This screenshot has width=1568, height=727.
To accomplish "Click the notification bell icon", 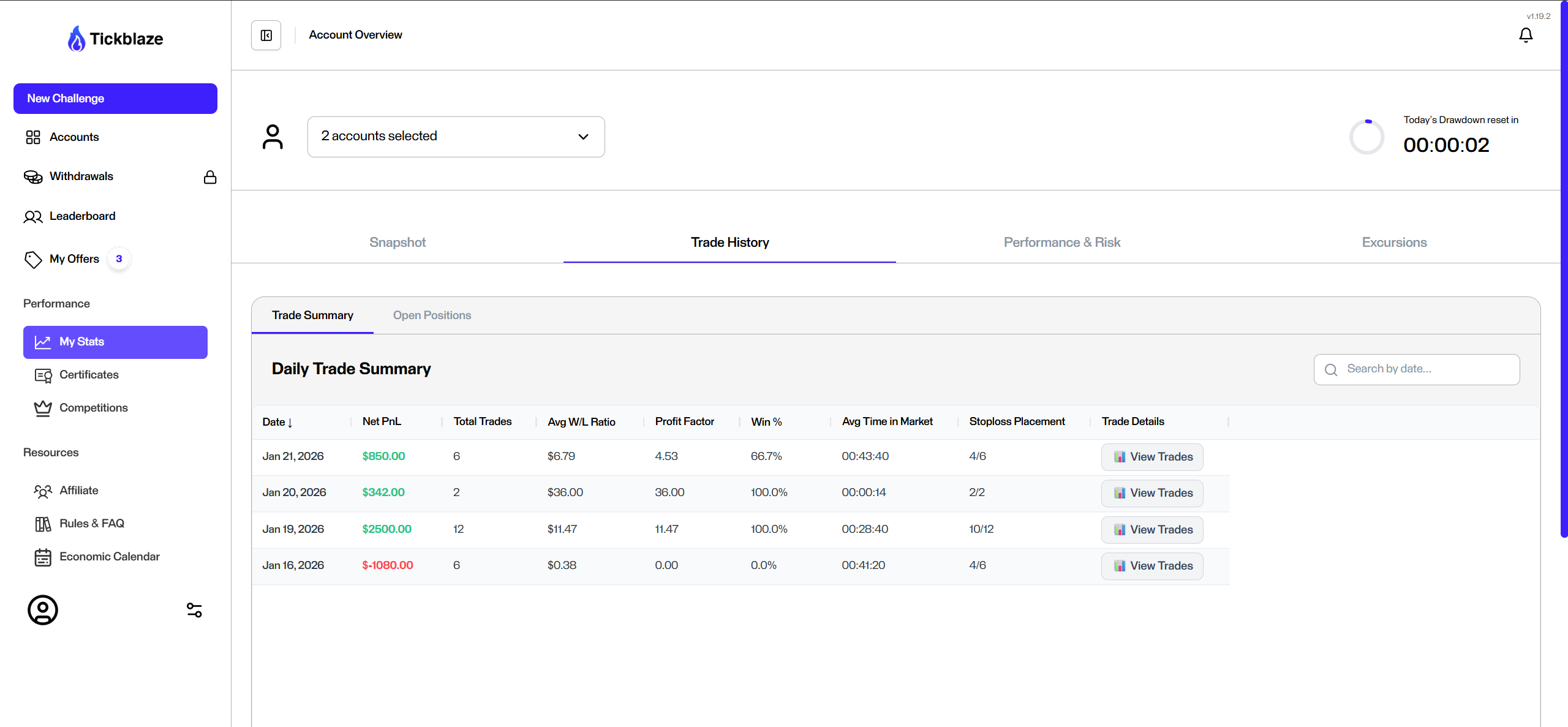I will tap(1525, 36).
